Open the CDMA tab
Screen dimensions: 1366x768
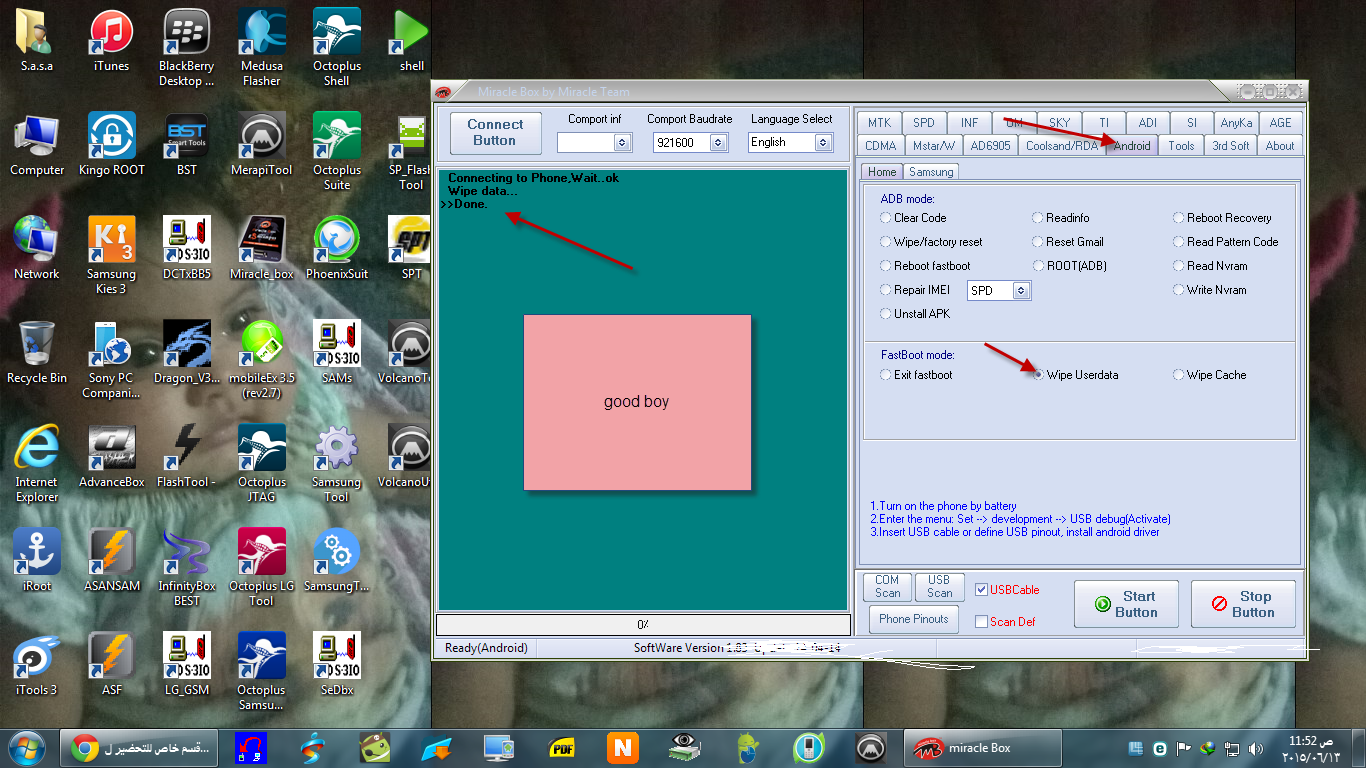coord(881,146)
